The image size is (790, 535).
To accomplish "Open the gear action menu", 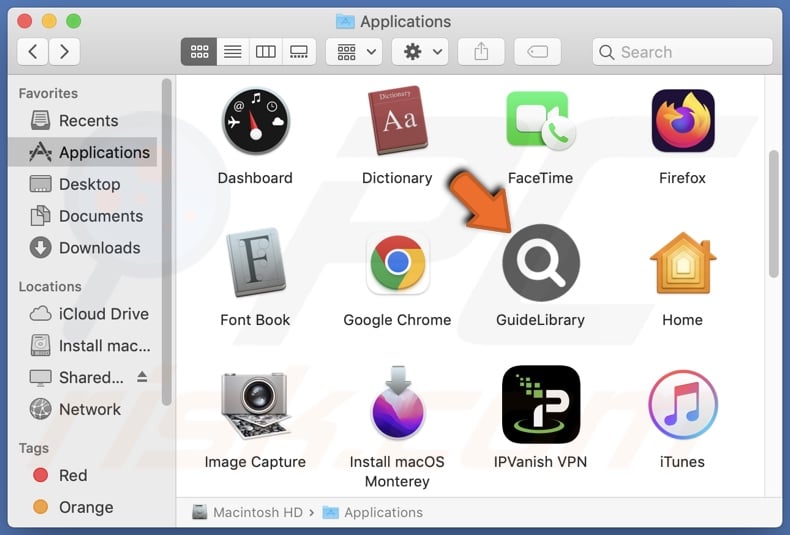I will coord(421,51).
